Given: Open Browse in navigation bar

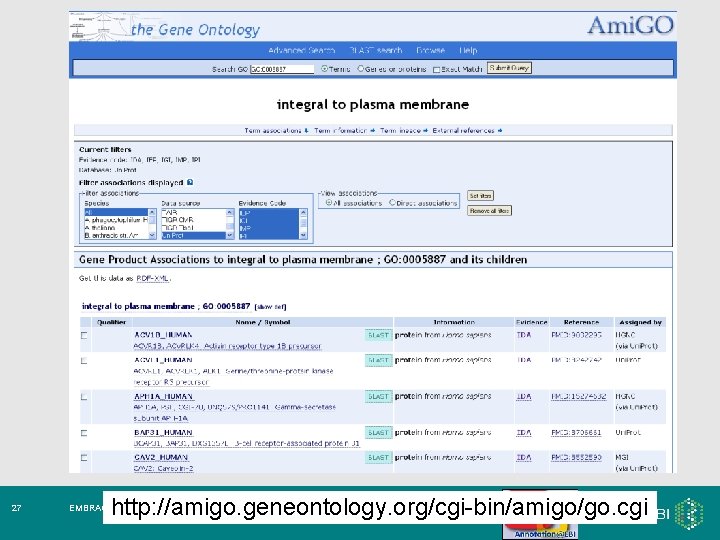Looking at the screenshot, I should coord(430,50).
